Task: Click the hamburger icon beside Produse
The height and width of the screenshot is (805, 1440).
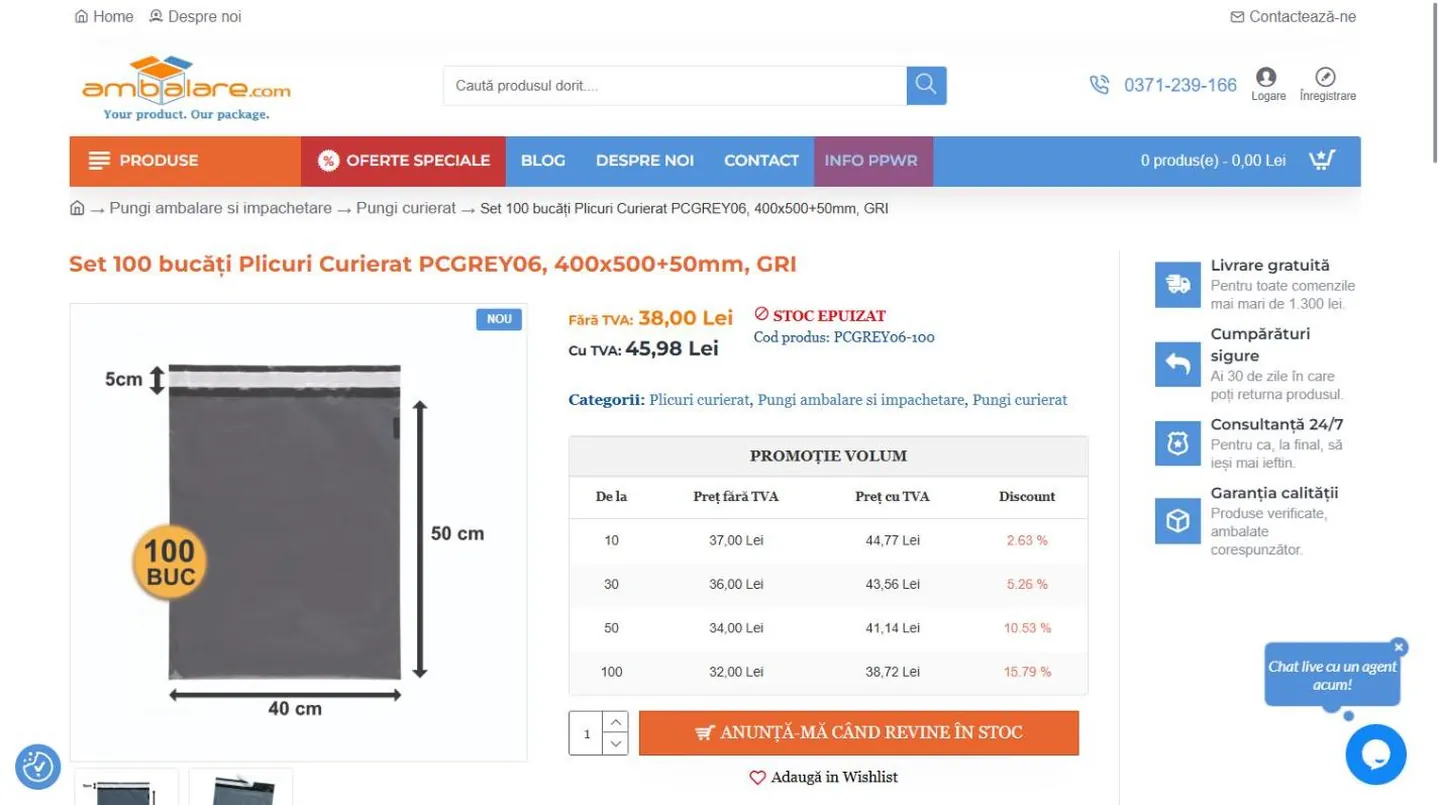Action: click(99, 160)
